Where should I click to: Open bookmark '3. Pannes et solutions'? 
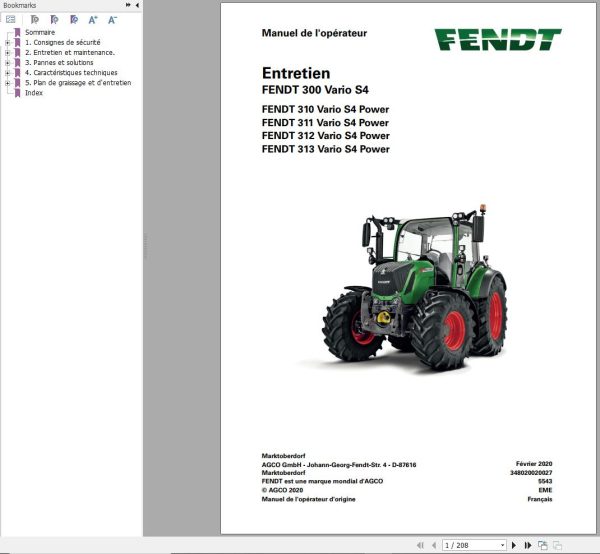click(59, 62)
